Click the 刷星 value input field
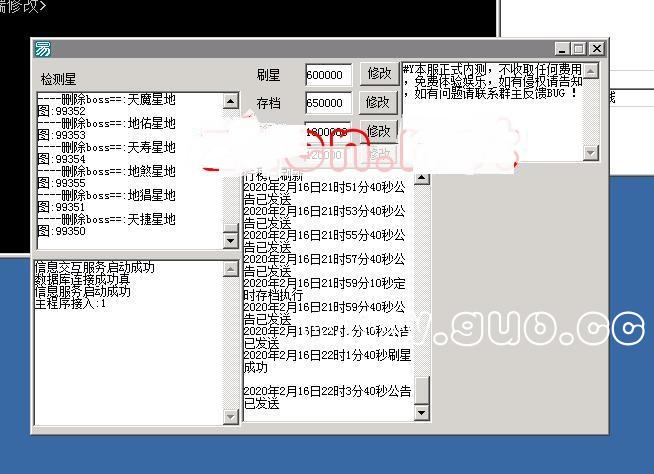The image size is (654, 474). click(328, 75)
